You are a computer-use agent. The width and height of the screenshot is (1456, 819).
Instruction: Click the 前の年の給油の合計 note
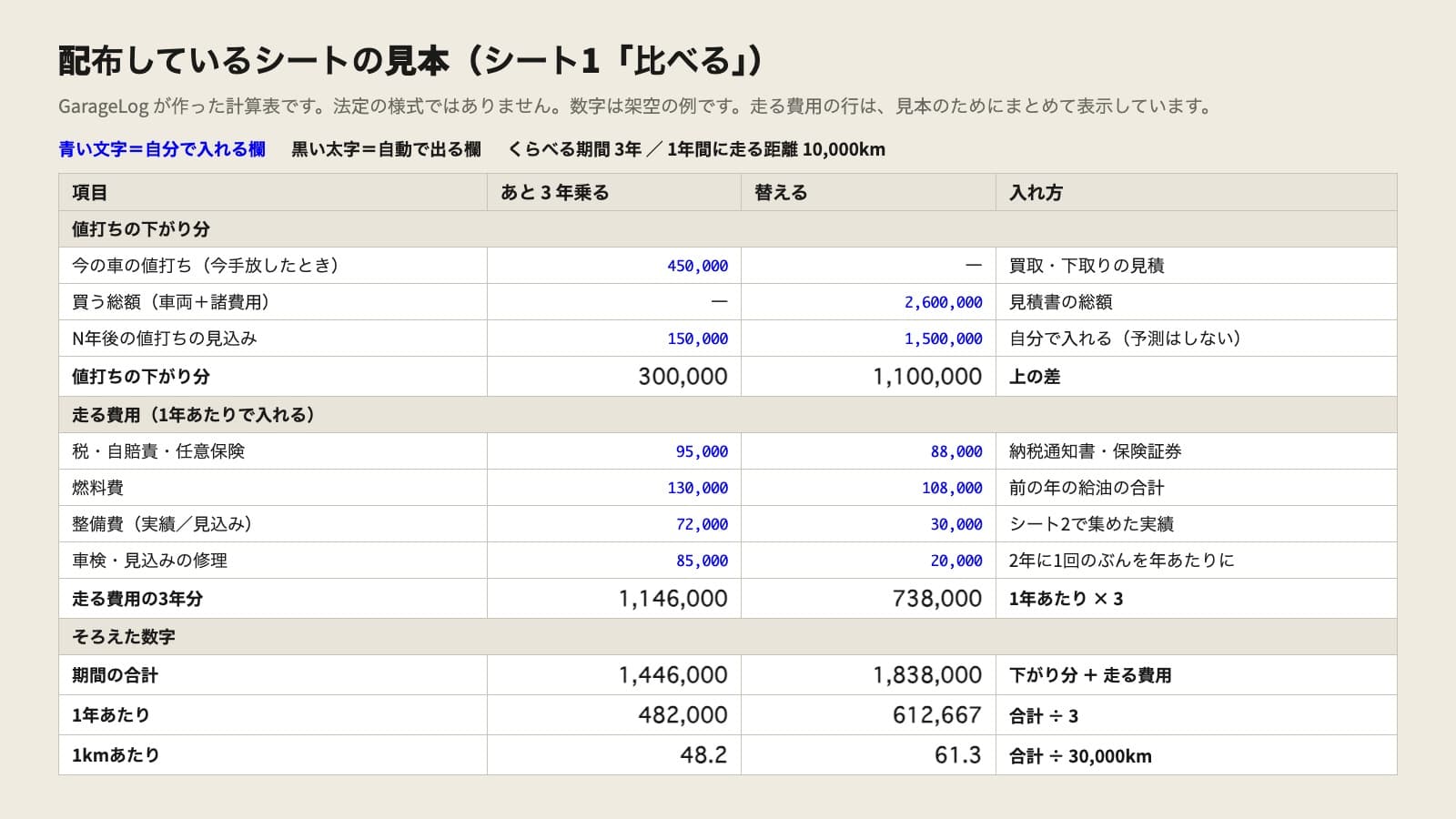(1087, 488)
